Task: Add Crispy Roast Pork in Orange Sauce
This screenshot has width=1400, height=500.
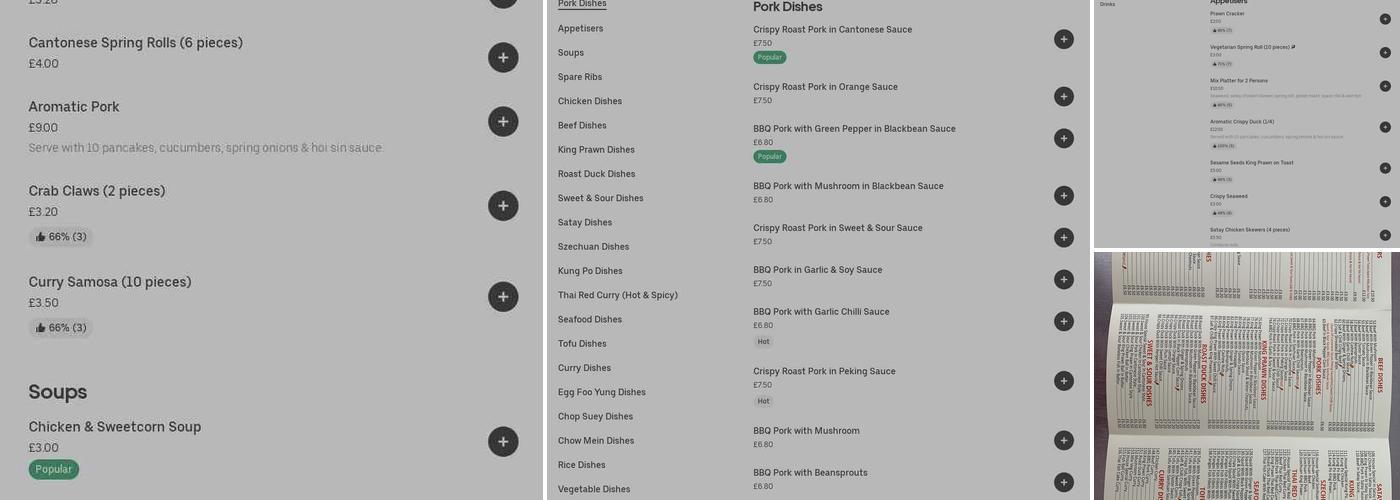Action: tap(1063, 96)
